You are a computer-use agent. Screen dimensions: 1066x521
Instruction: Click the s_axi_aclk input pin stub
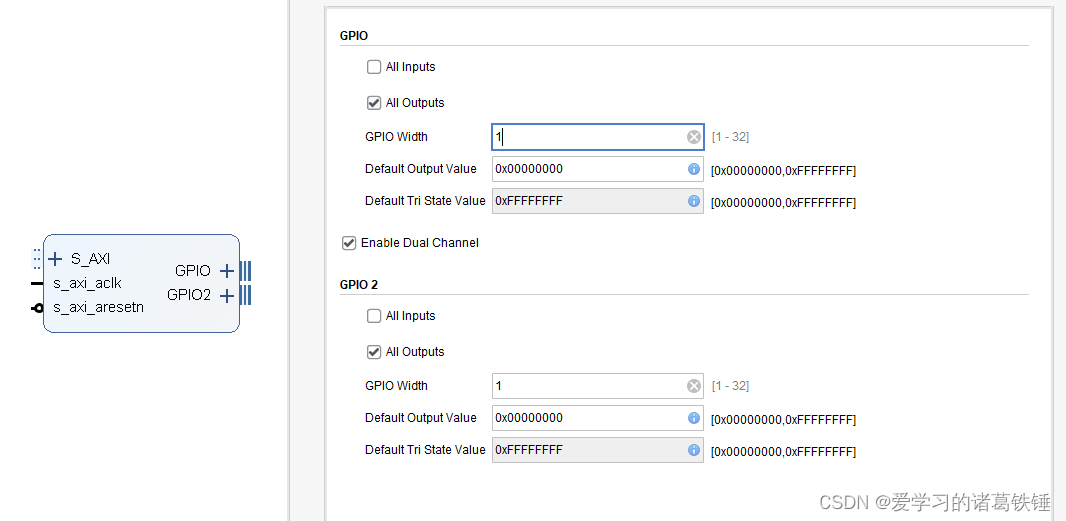pos(37,283)
